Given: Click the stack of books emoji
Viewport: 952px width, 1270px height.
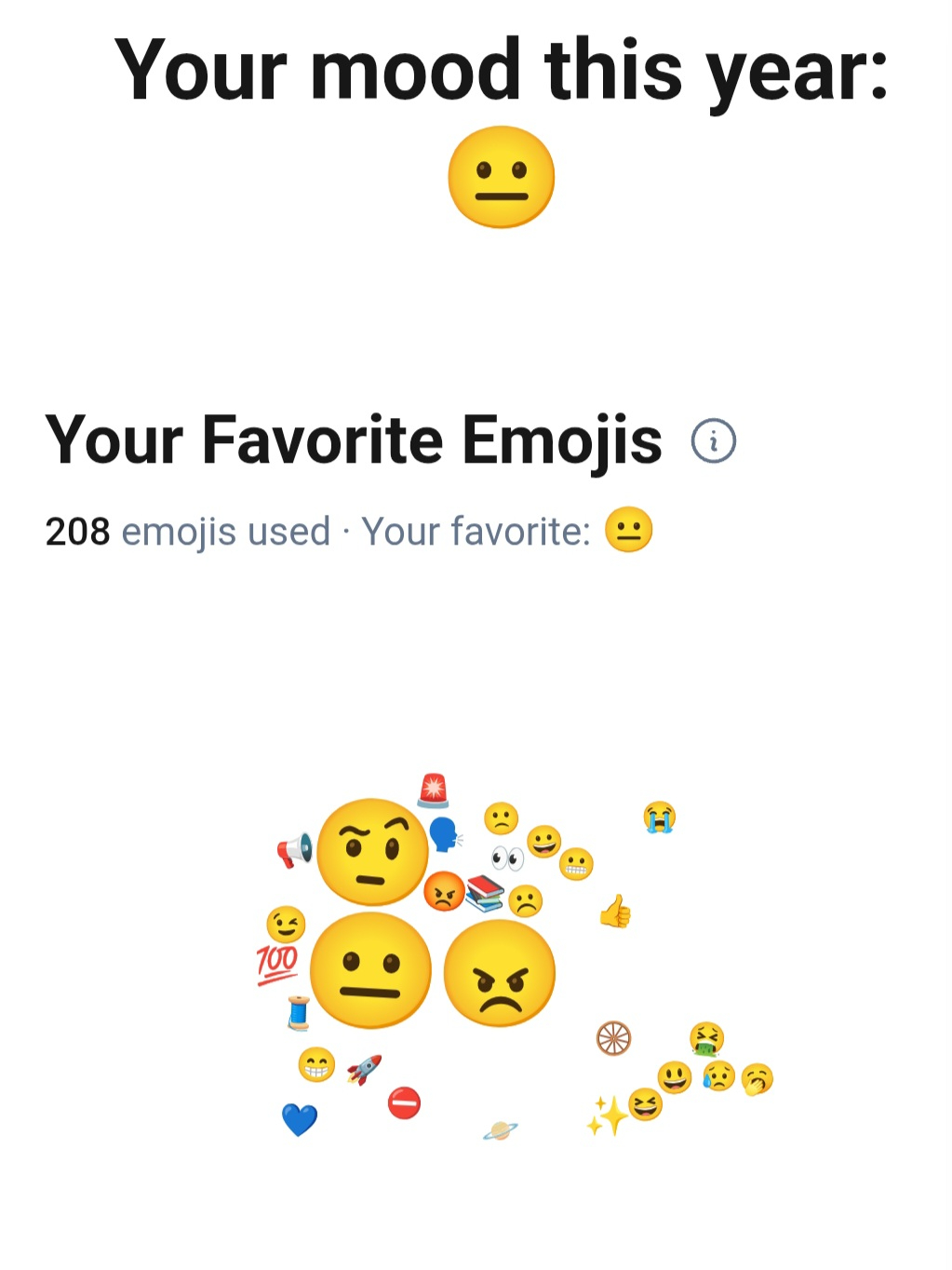Looking at the screenshot, I should click(x=485, y=893).
